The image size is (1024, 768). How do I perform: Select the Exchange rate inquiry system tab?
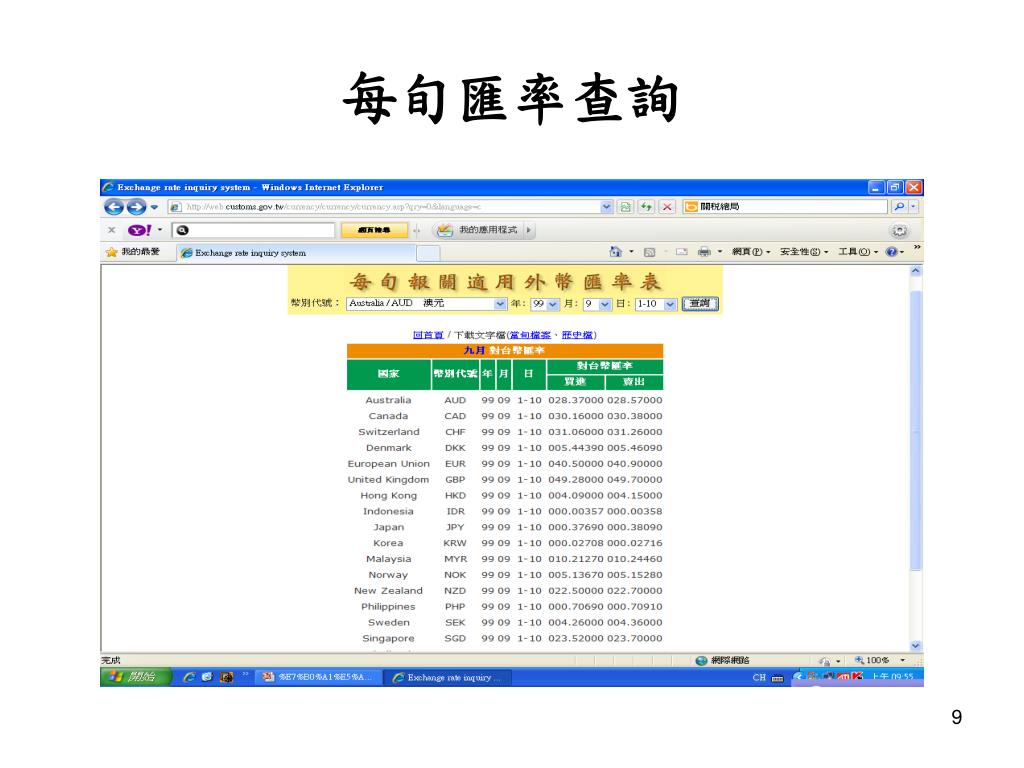point(296,253)
